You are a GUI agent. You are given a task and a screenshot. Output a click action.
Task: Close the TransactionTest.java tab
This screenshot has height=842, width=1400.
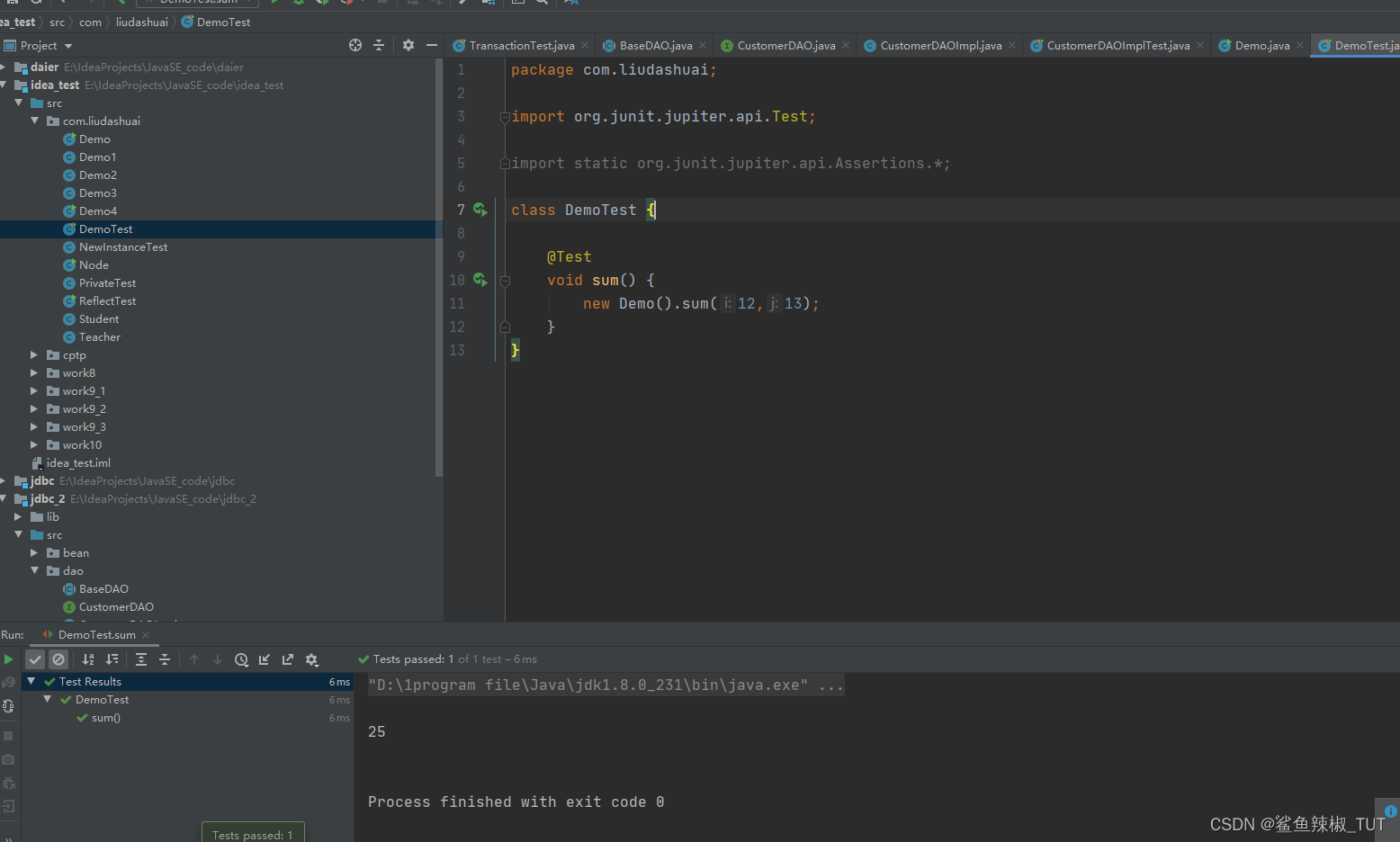[585, 45]
